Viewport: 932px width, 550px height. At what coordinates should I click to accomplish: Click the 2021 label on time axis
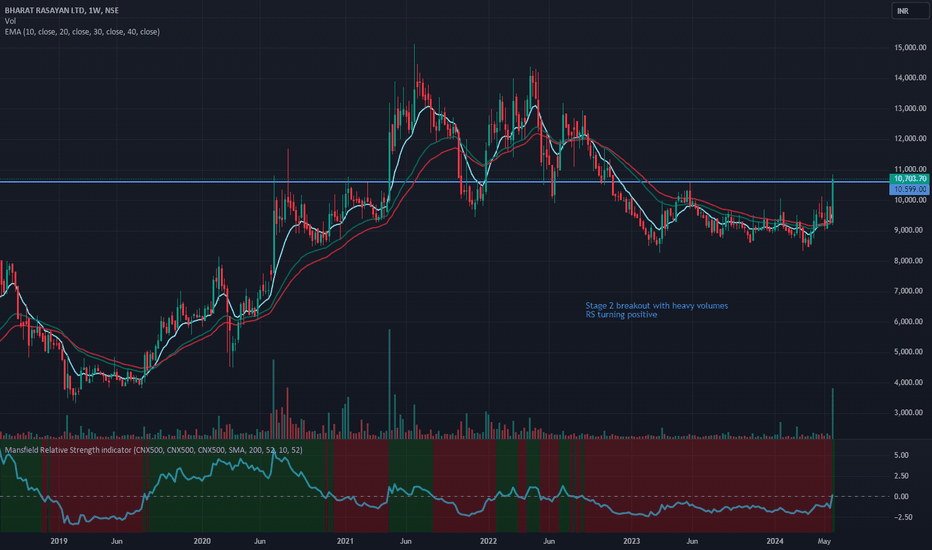pyautogui.click(x=345, y=541)
